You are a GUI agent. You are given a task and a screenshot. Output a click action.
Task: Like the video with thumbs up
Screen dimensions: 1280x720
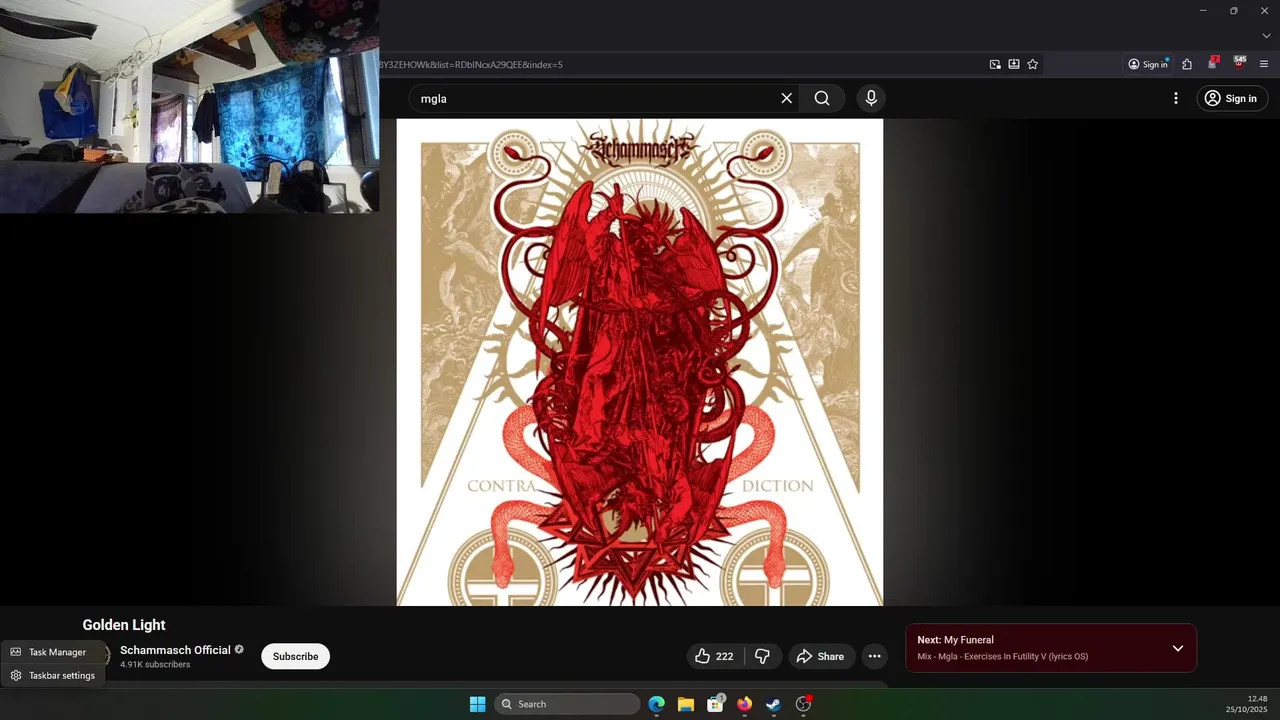(714, 656)
